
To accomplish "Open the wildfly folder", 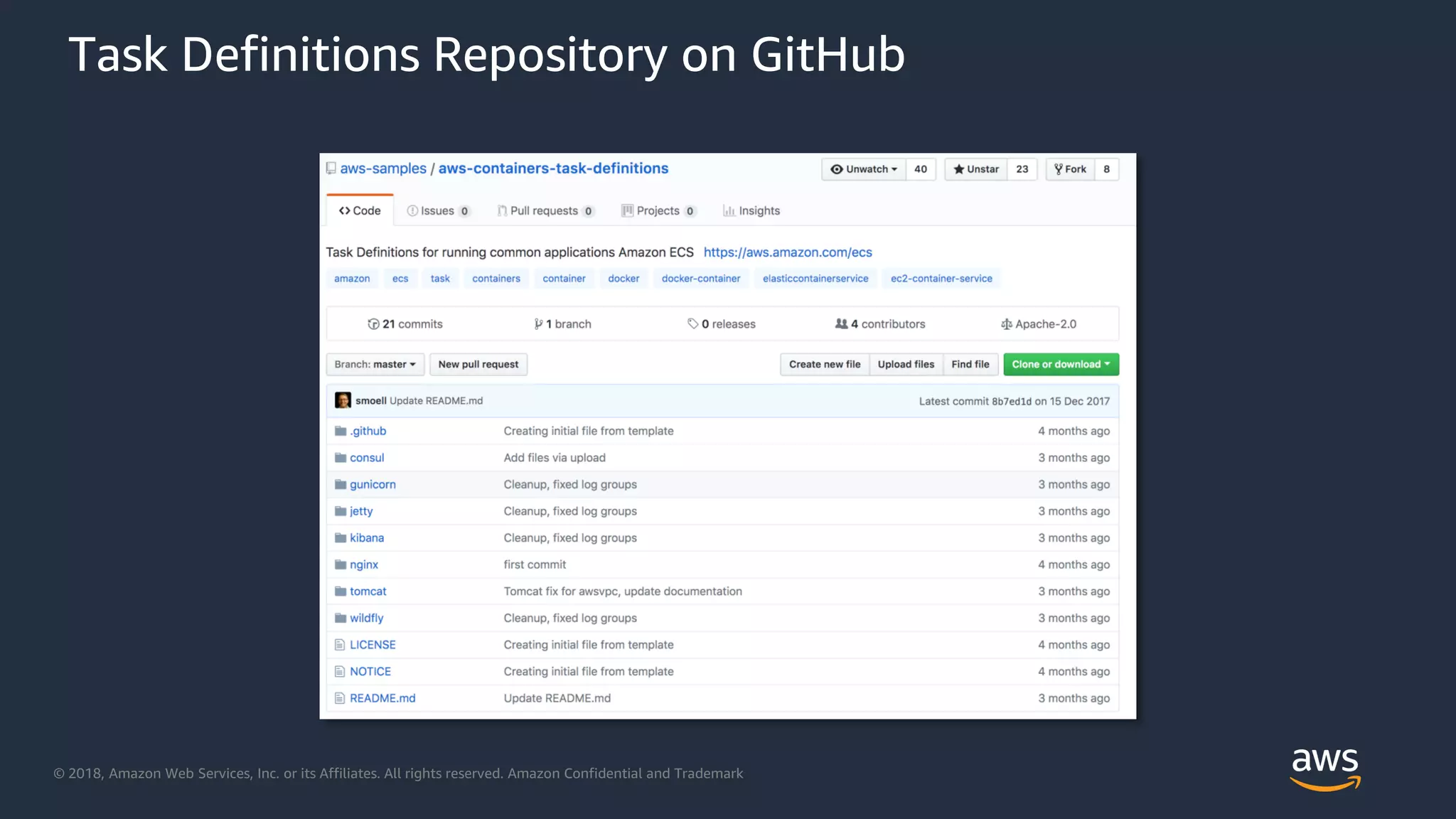I will click(366, 618).
